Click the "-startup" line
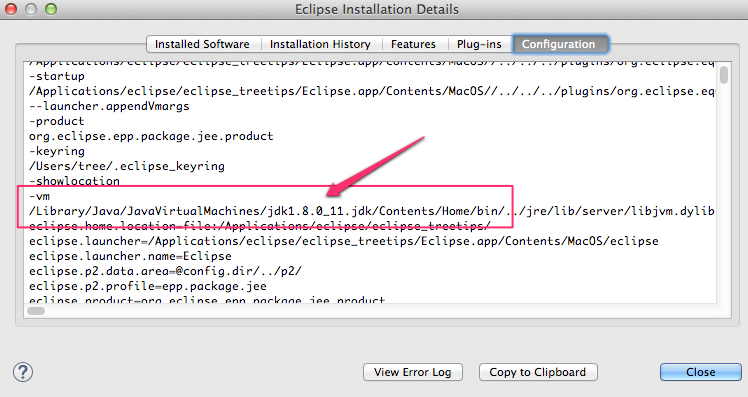Image resolution: width=748 pixels, height=397 pixels. [x=57, y=76]
